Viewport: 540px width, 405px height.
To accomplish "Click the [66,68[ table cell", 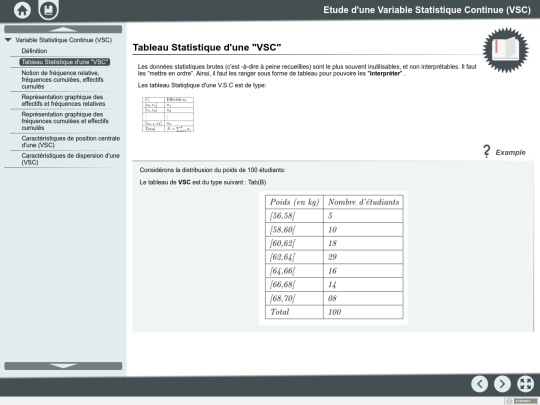I will [x=294, y=285].
